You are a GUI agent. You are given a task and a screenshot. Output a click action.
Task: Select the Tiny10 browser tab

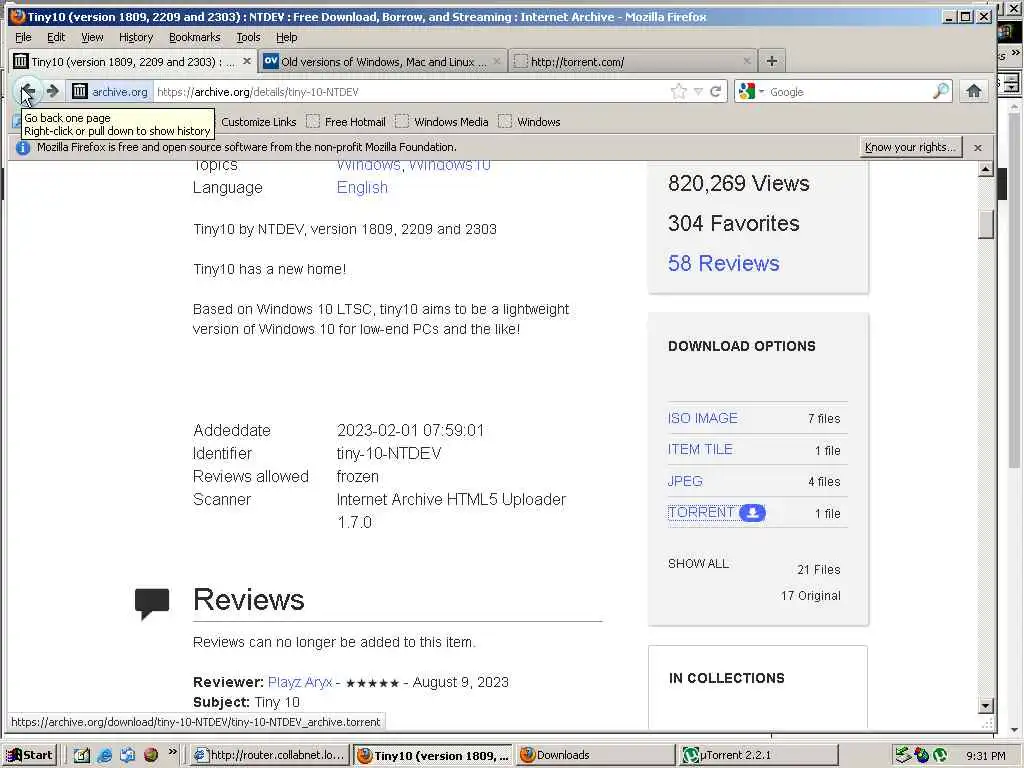click(133, 61)
